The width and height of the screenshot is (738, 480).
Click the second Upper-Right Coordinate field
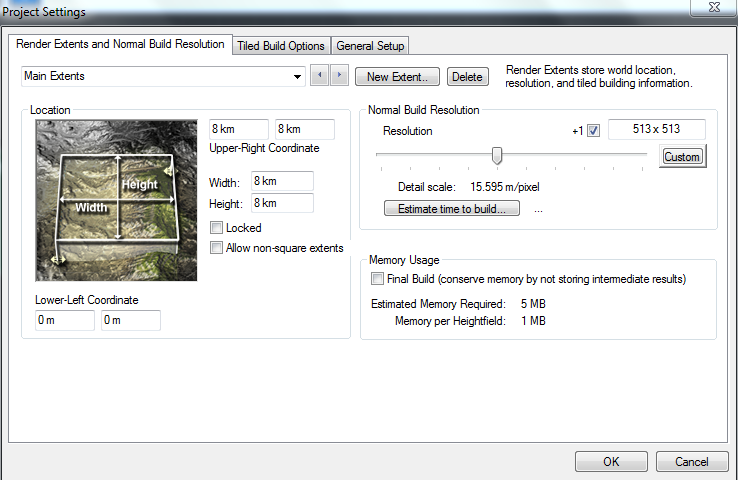[305, 129]
